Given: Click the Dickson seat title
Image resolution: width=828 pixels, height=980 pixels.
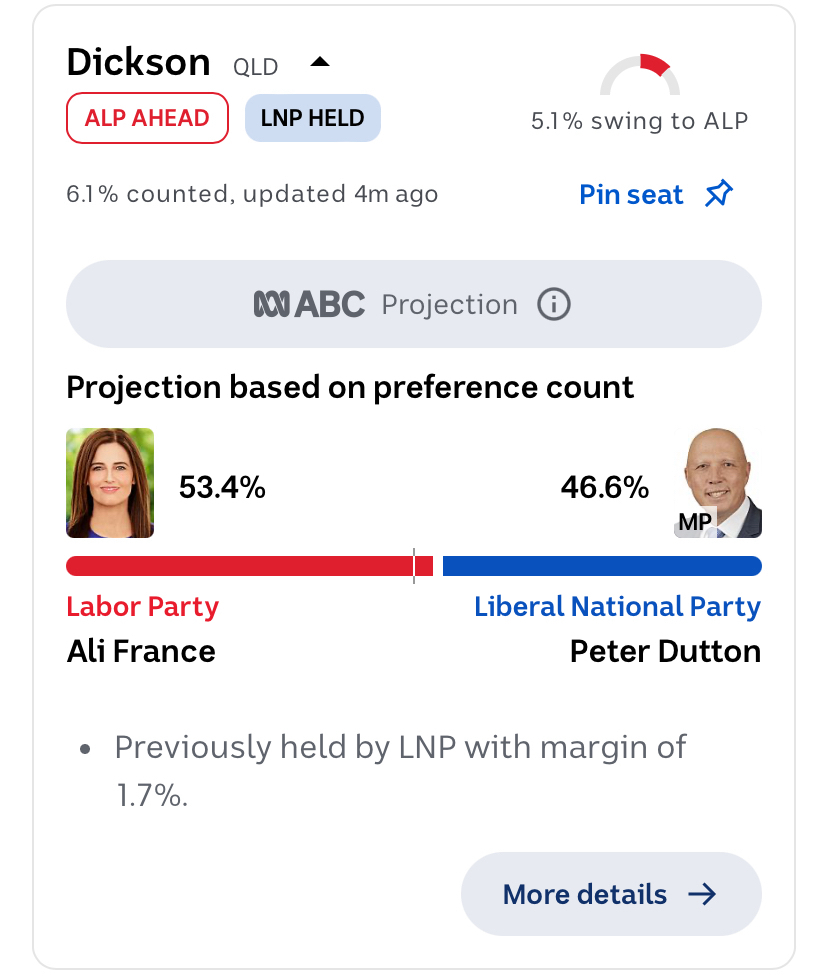Looking at the screenshot, I should (138, 62).
